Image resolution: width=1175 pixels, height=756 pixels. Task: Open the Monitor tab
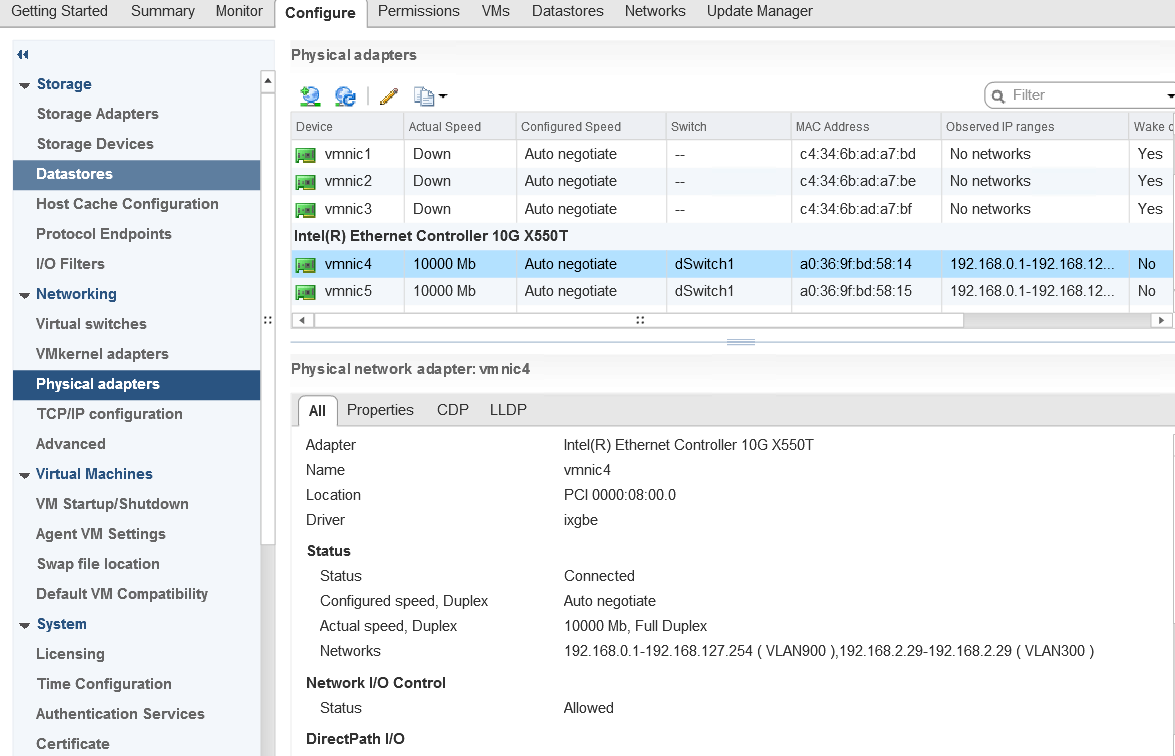tap(239, 11)
